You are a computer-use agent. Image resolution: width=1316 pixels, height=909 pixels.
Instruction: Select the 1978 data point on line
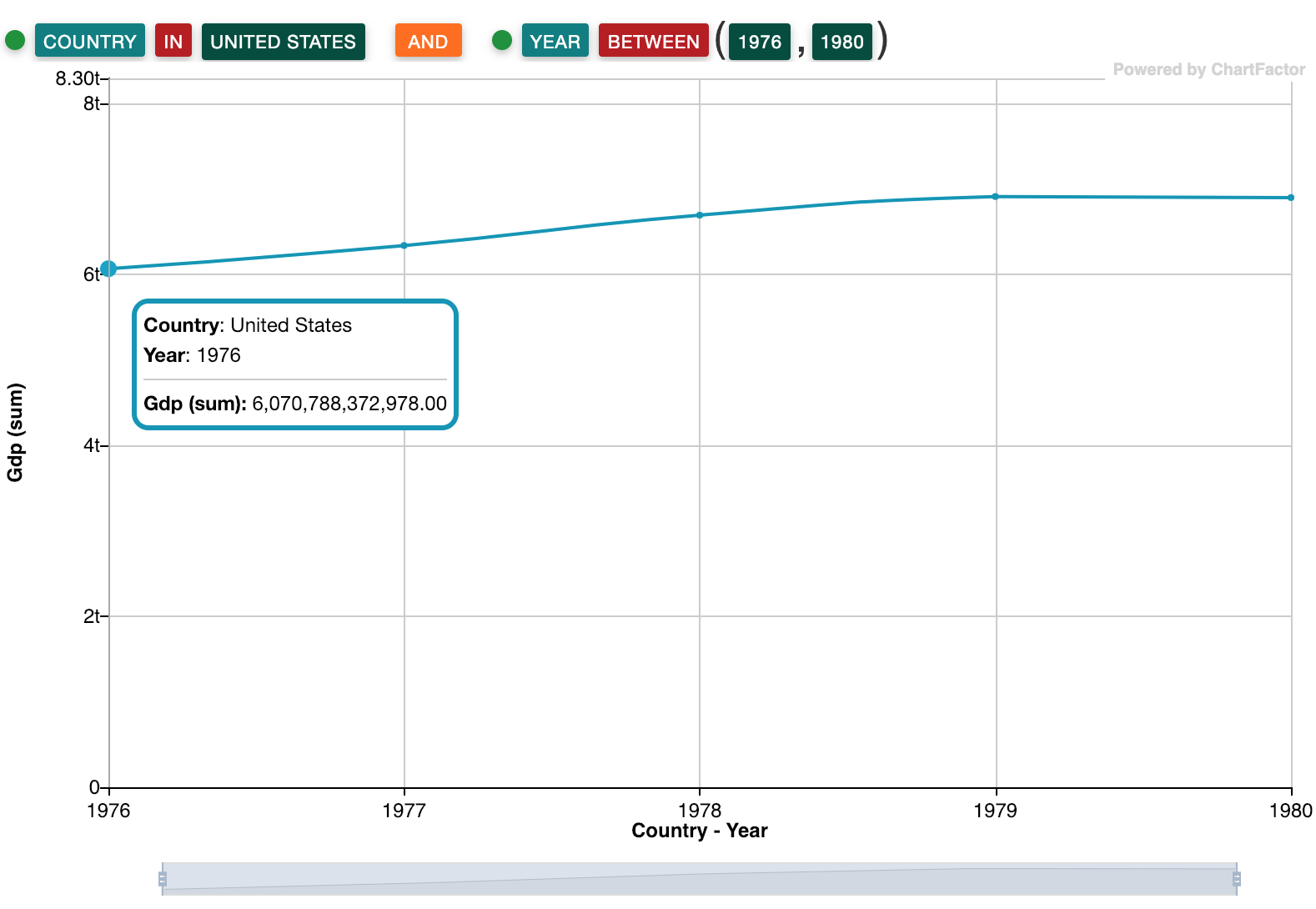click(x=700, y=215)
